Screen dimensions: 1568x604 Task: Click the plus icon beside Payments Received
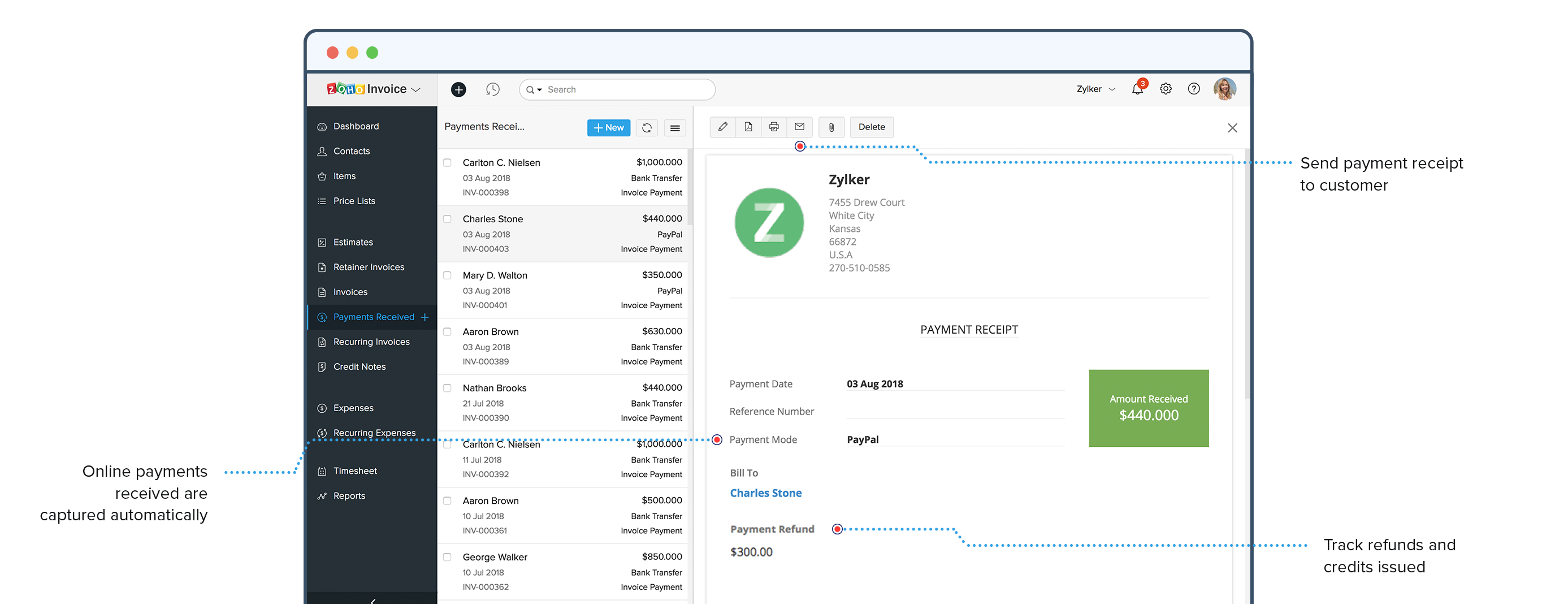coord(425,317)
